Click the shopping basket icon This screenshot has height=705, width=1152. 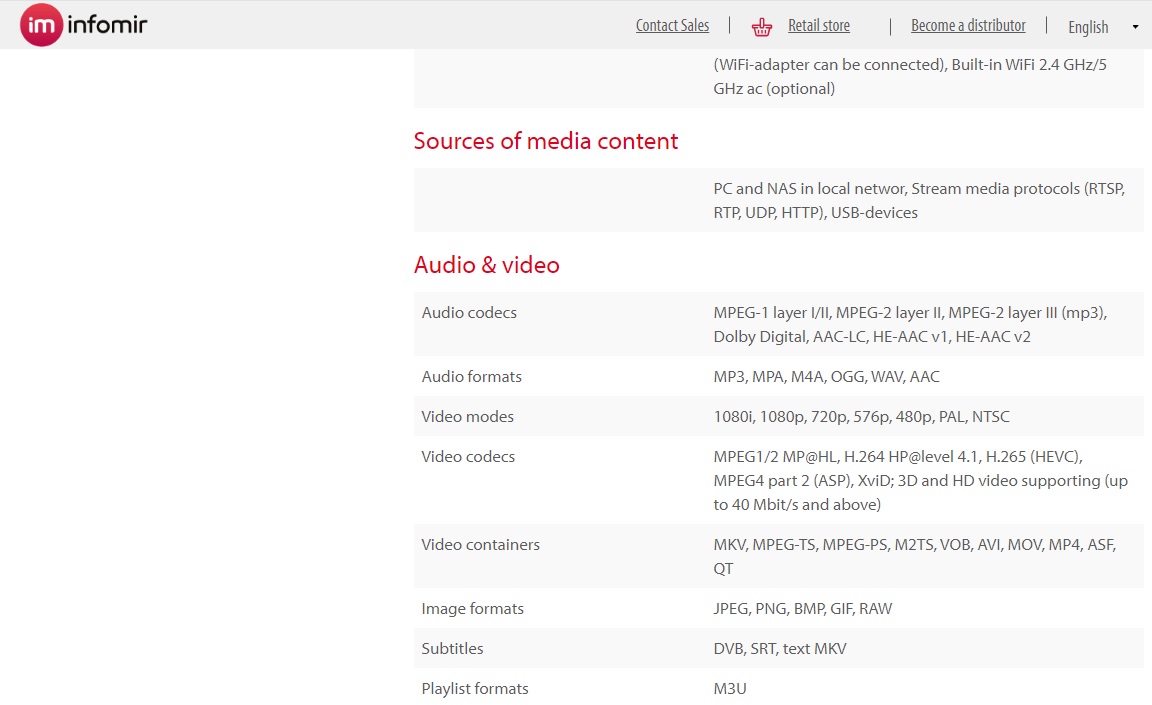click(762, 27)
